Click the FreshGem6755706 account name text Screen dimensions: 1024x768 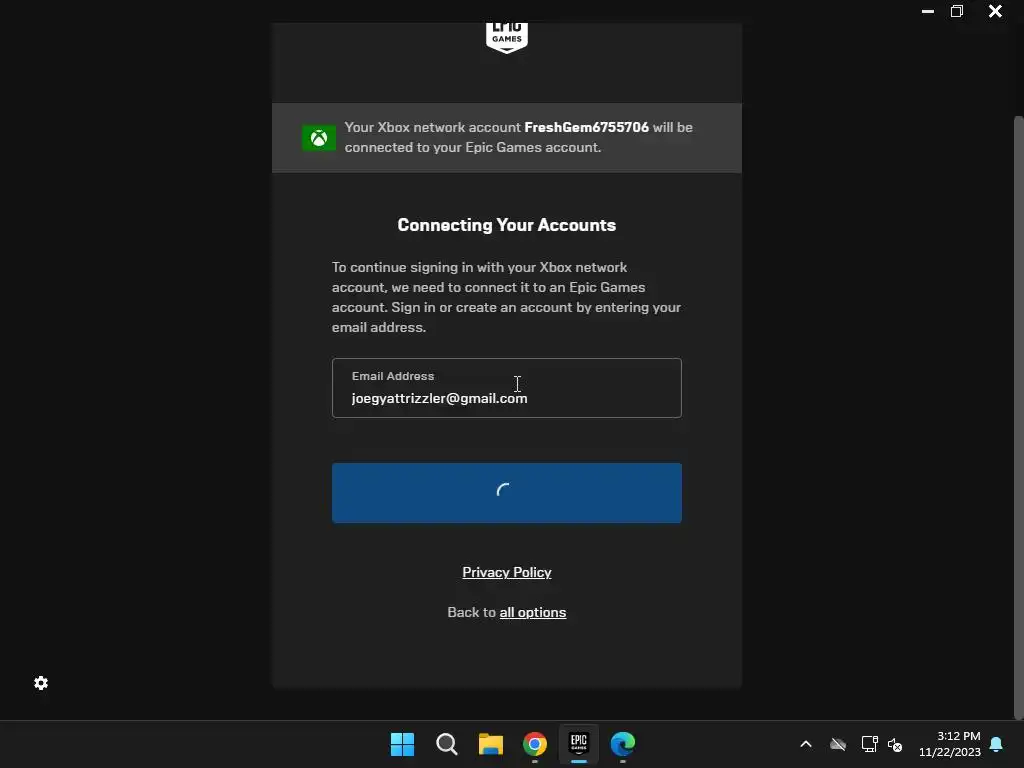coord(586,127)
